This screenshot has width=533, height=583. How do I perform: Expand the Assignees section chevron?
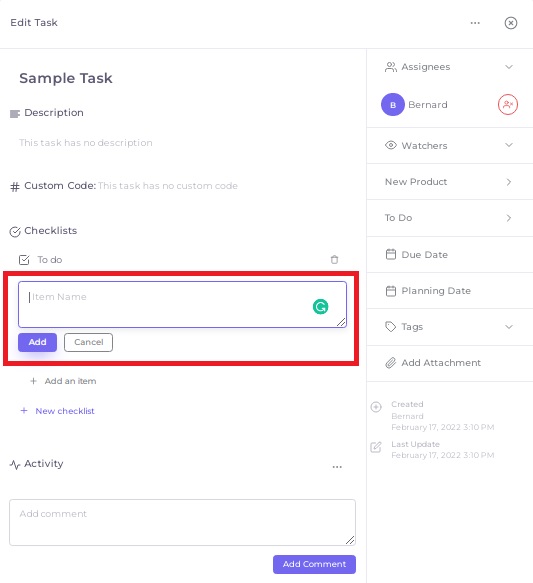point(509,67)
